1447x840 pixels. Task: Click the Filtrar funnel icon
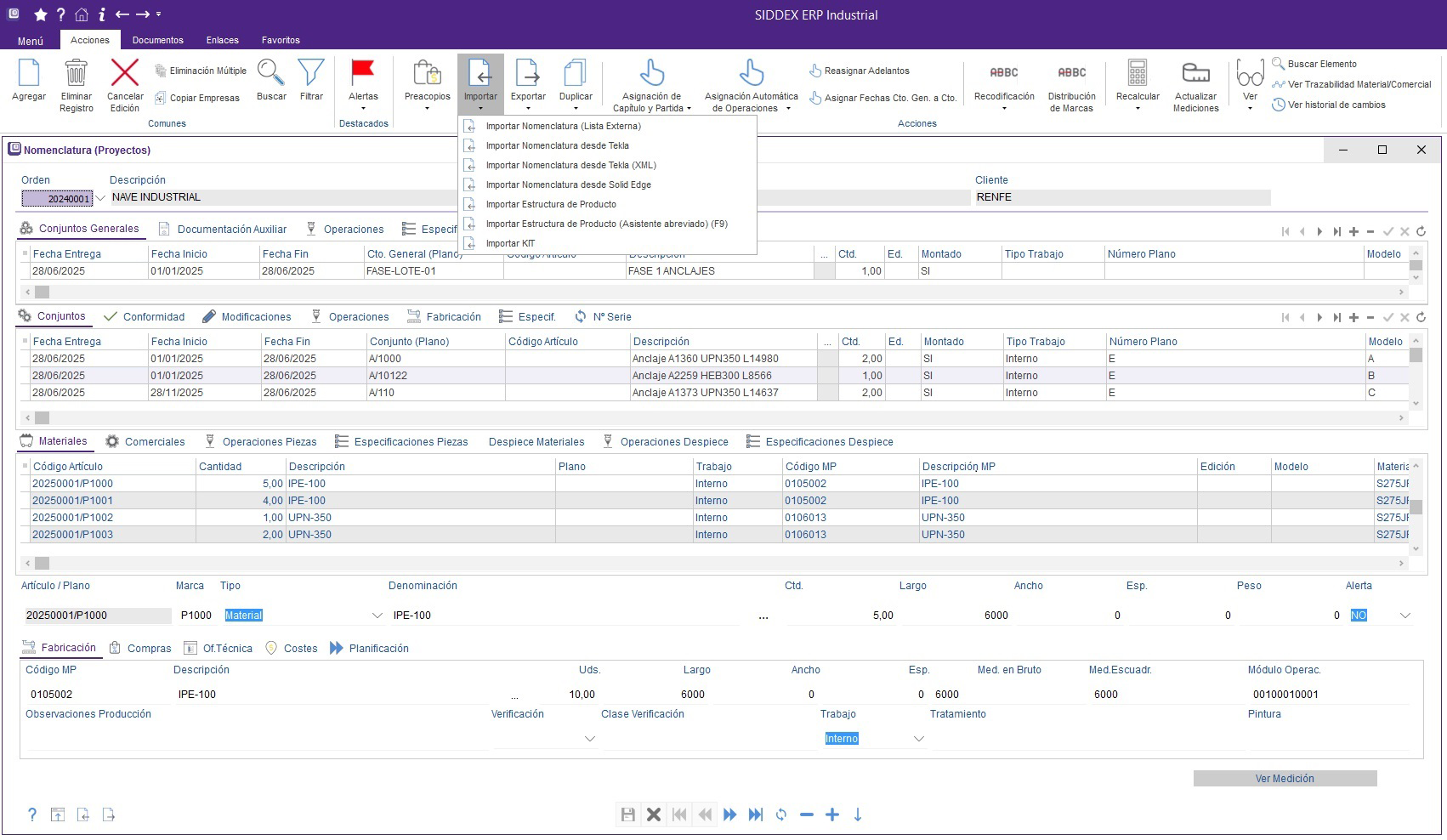[311, 74]
